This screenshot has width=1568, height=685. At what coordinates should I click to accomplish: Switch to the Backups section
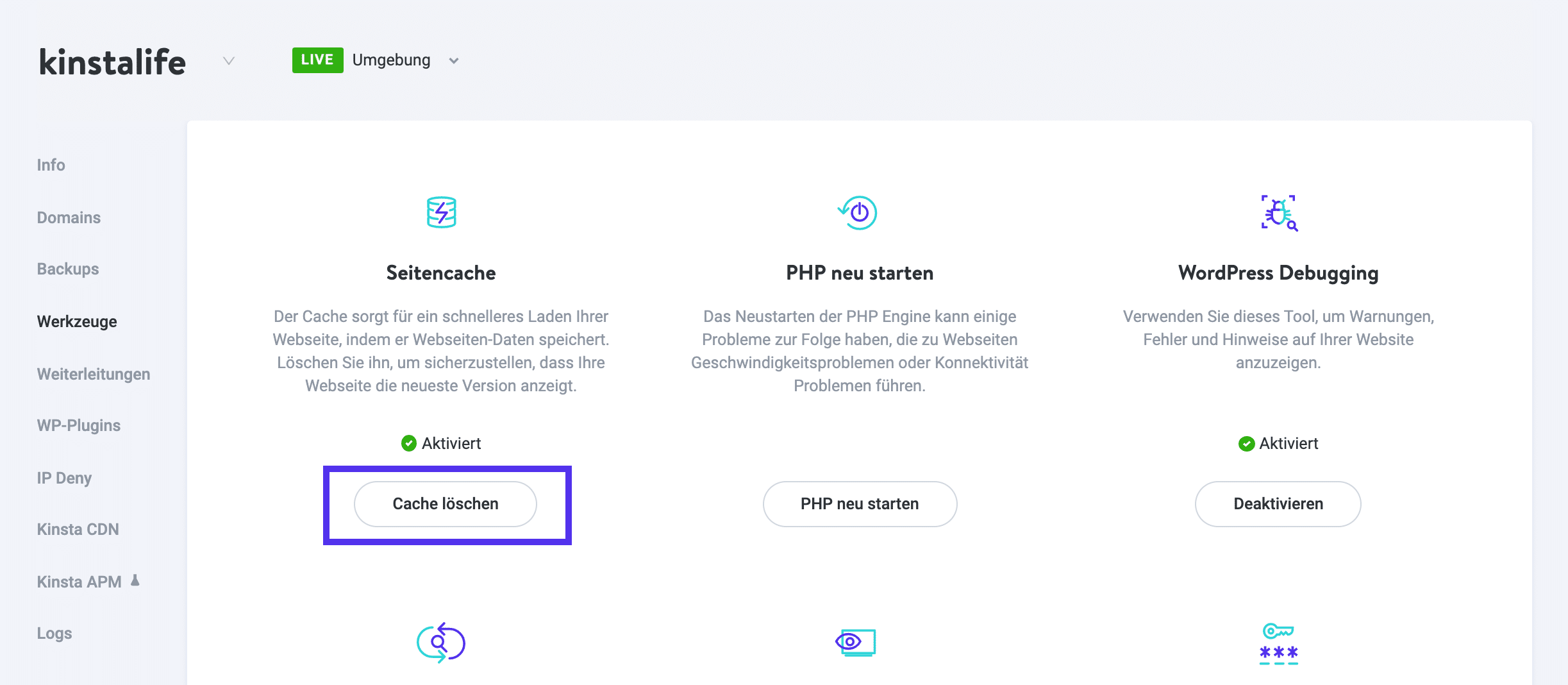coord(67,269)
